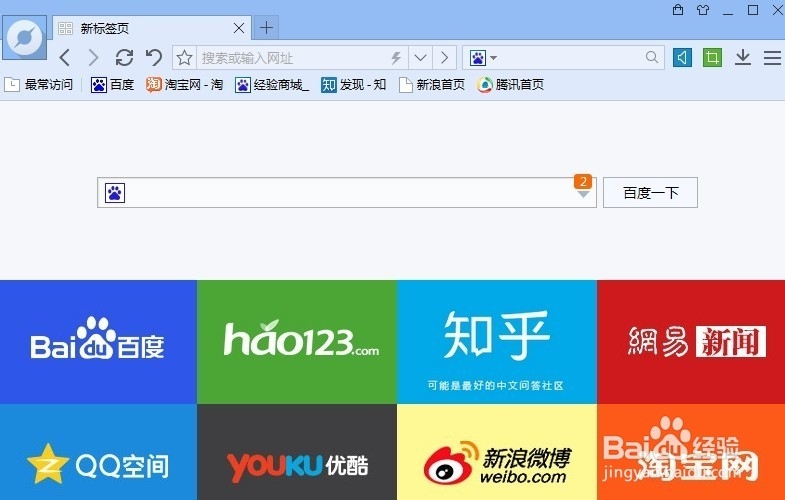785x500 pixels.
Task: Open the 淘宝网 bookmark
Action: (x=184, y=85)
